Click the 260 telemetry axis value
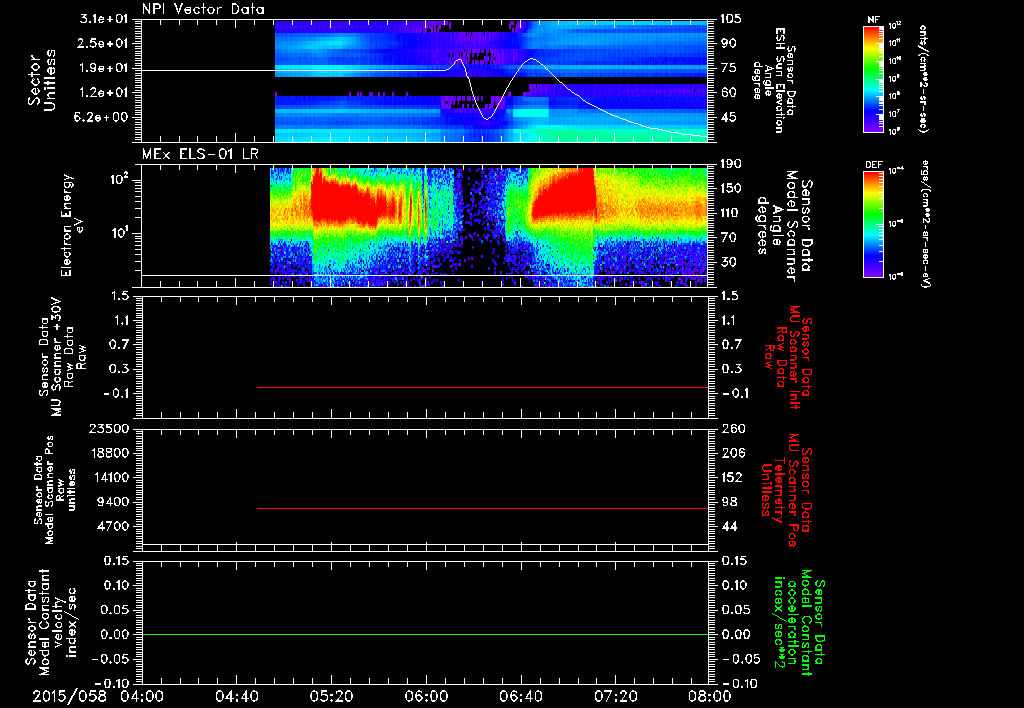 pyautogui.click(x=733, y=428)
